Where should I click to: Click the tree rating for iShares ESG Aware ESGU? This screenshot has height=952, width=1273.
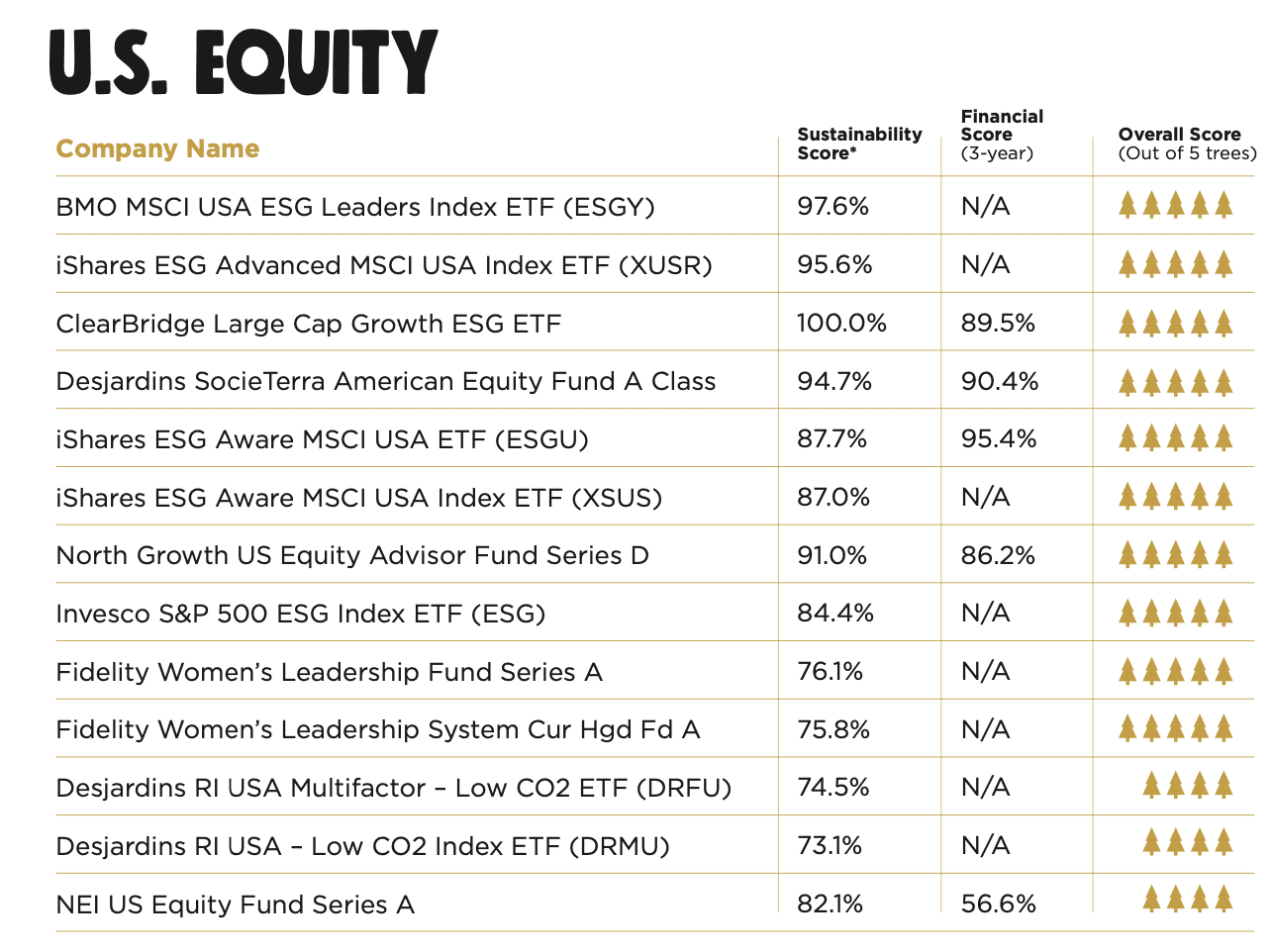[1175, 438]
